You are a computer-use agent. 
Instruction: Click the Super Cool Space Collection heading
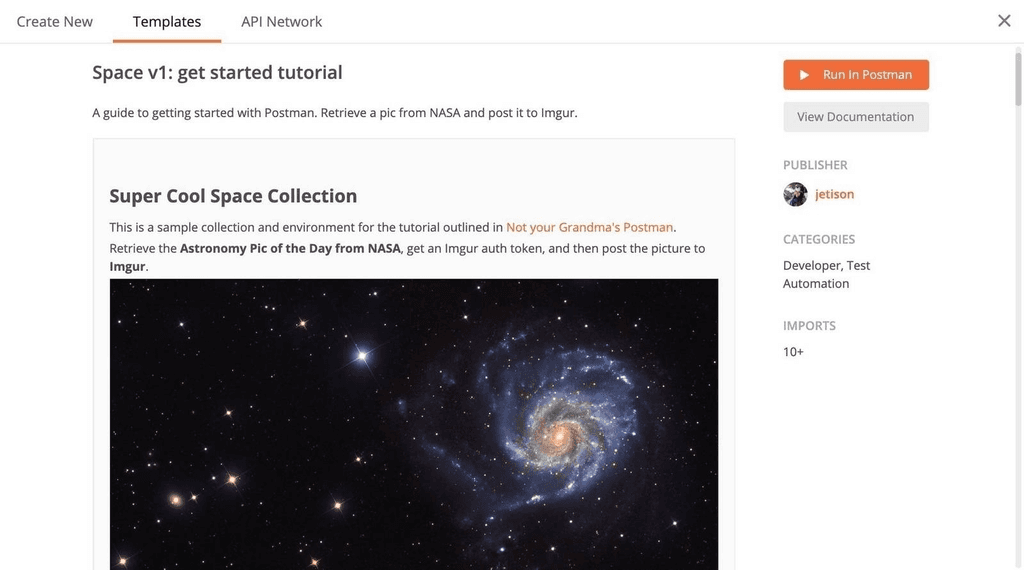pyautogui.click(x=233, y=196)
